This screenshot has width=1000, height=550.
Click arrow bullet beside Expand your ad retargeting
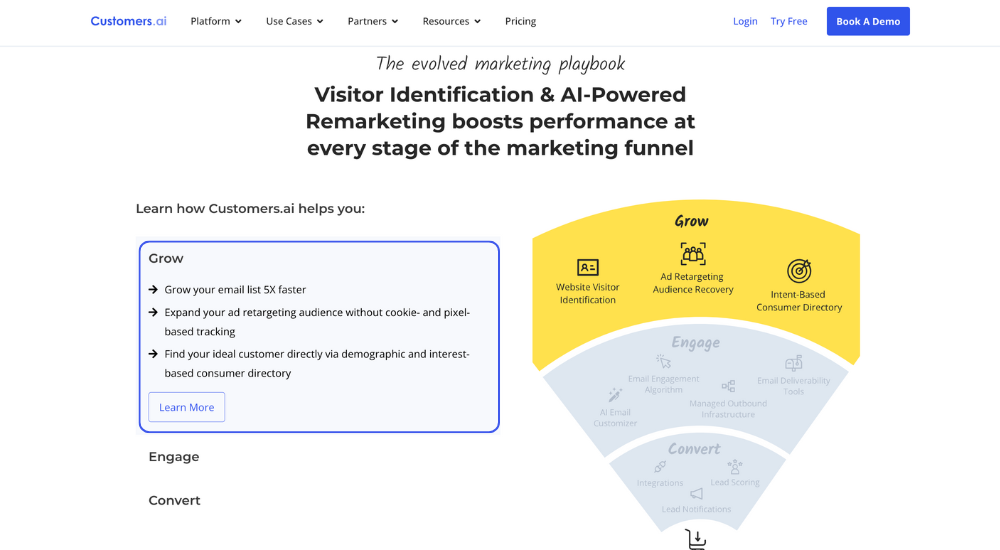(153, 313)
